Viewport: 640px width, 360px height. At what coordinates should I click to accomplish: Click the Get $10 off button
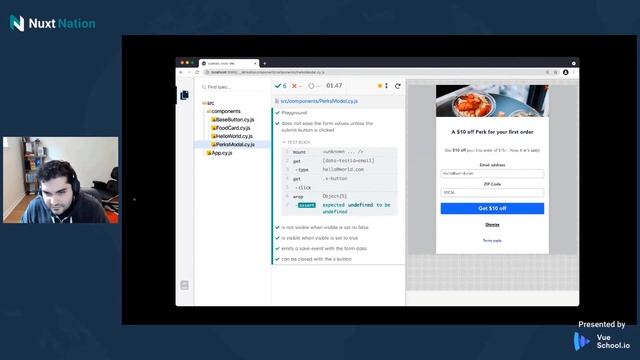tap(492, 209)
